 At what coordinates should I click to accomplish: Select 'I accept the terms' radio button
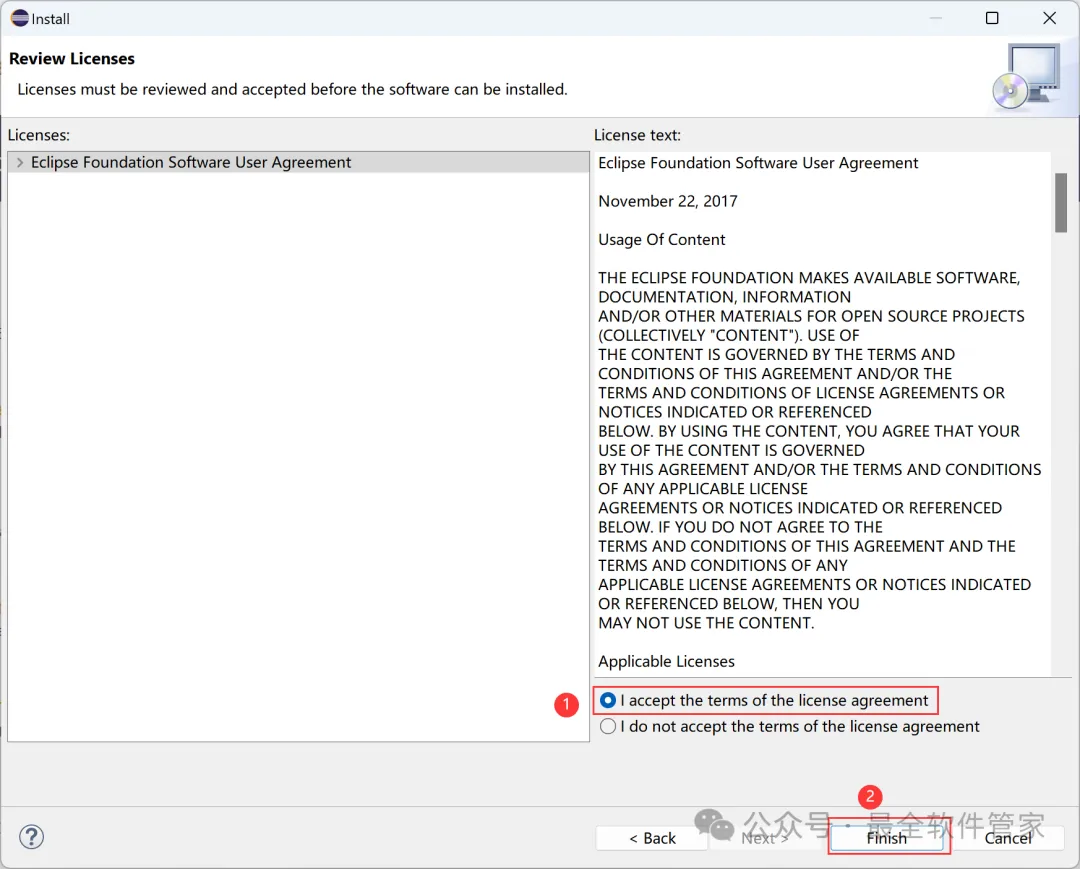point(608,700)
